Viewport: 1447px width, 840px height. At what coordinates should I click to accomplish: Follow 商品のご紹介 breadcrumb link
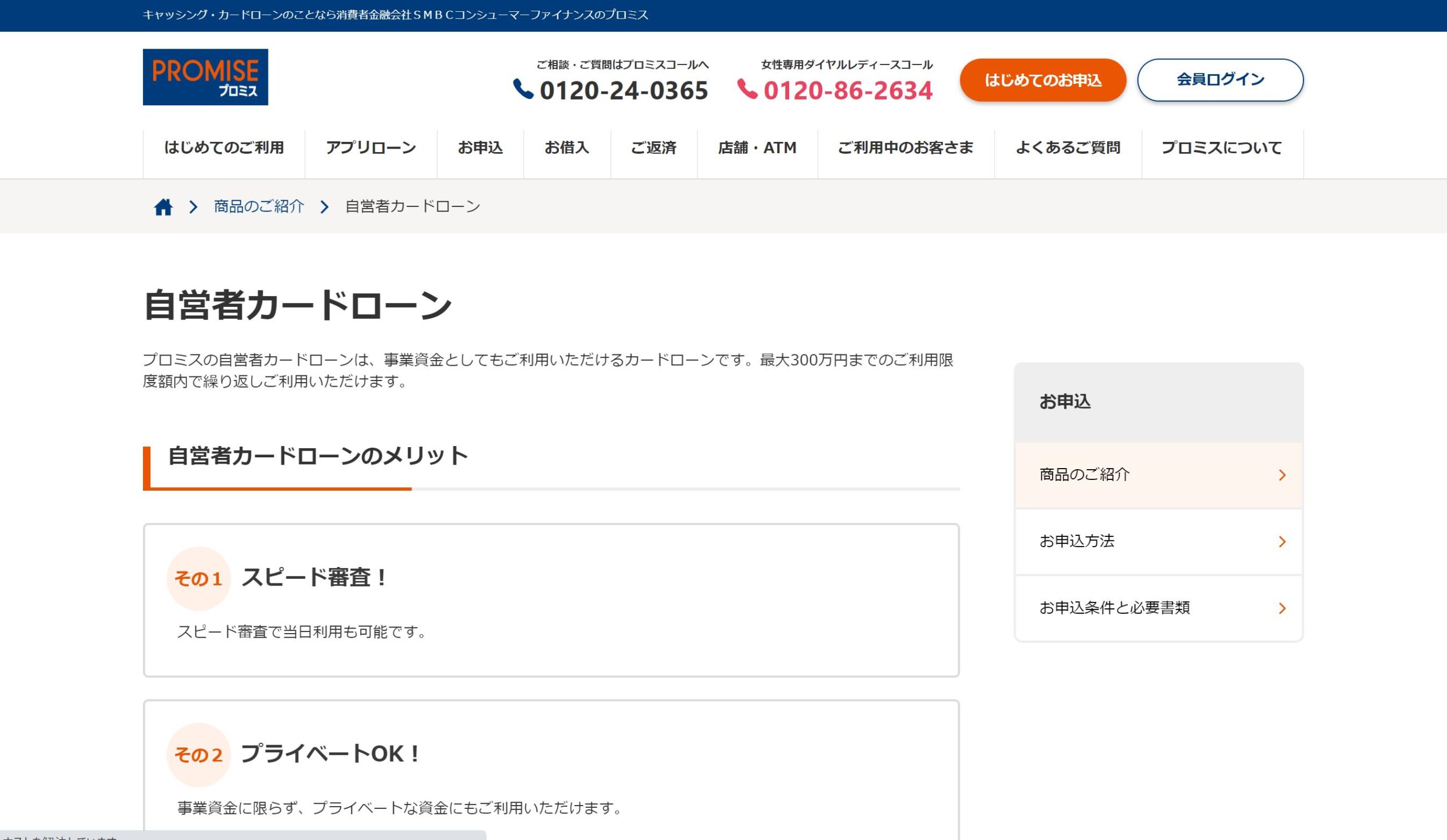tap(259, 207)
